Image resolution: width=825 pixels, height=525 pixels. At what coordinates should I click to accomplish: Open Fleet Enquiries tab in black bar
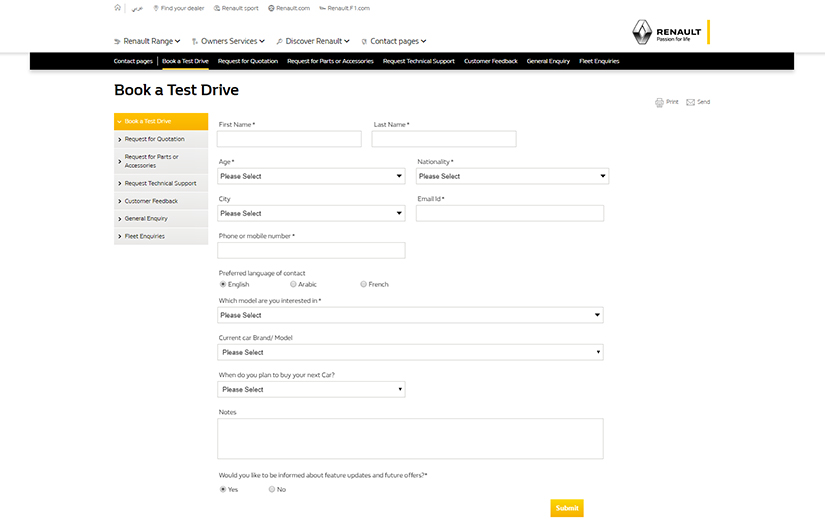pos(599,61)
